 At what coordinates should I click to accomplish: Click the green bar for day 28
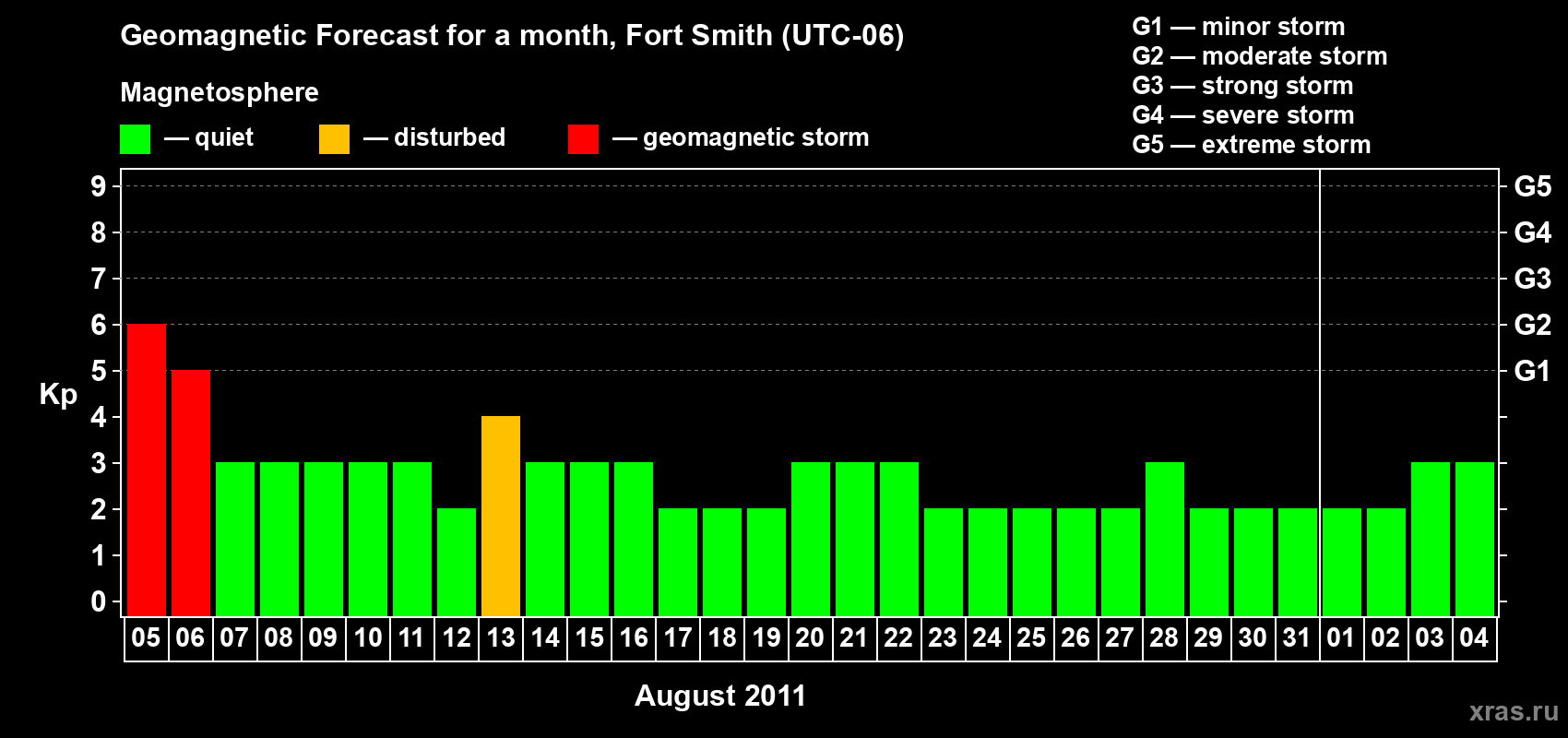(1165, 540)
